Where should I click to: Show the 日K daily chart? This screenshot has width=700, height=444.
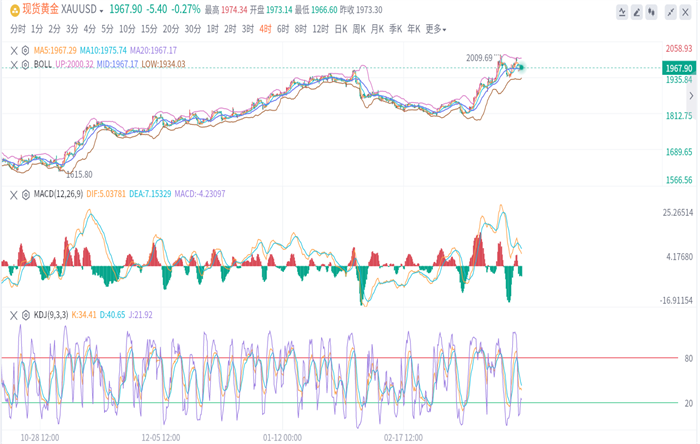point(341,29)
